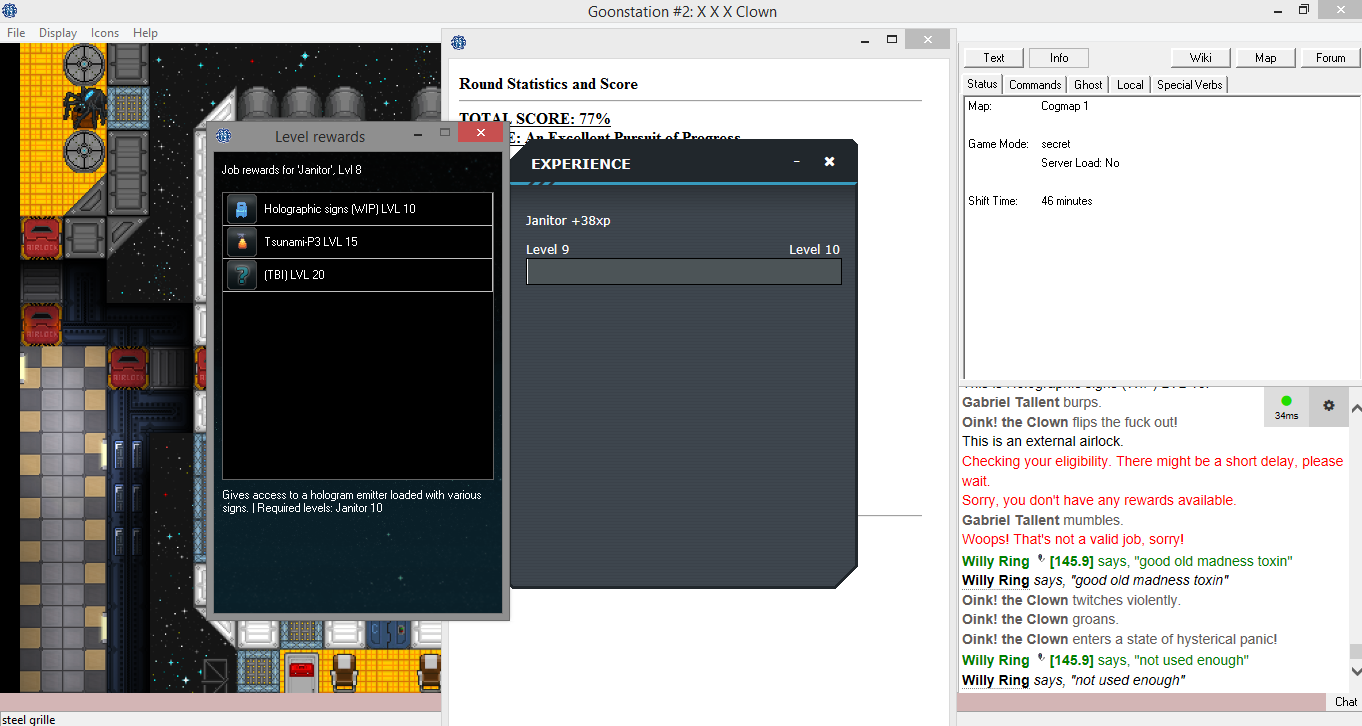The image size is (1362, 726).
Task: Open the Wiki button
Action: pyautogui.click(x=1201, y=58)
